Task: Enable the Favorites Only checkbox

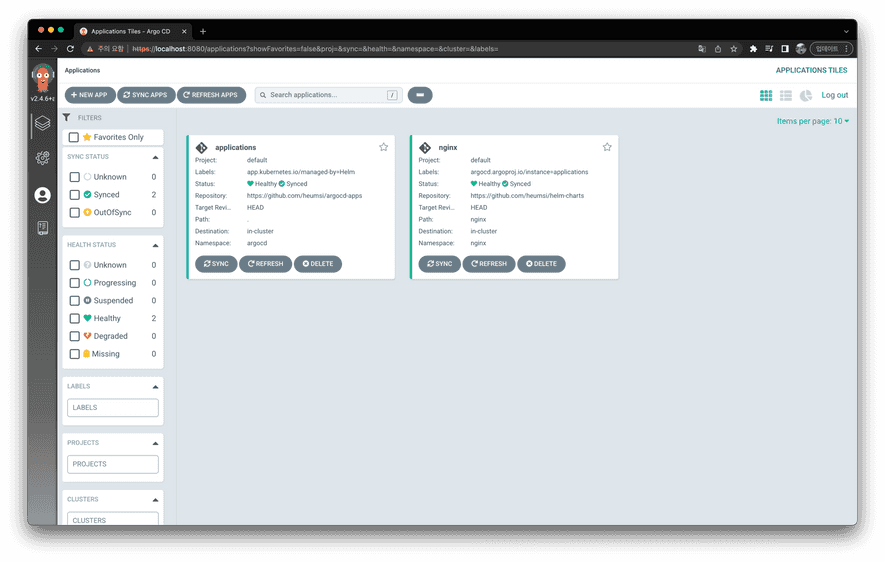Action: (x=74, y=137)
